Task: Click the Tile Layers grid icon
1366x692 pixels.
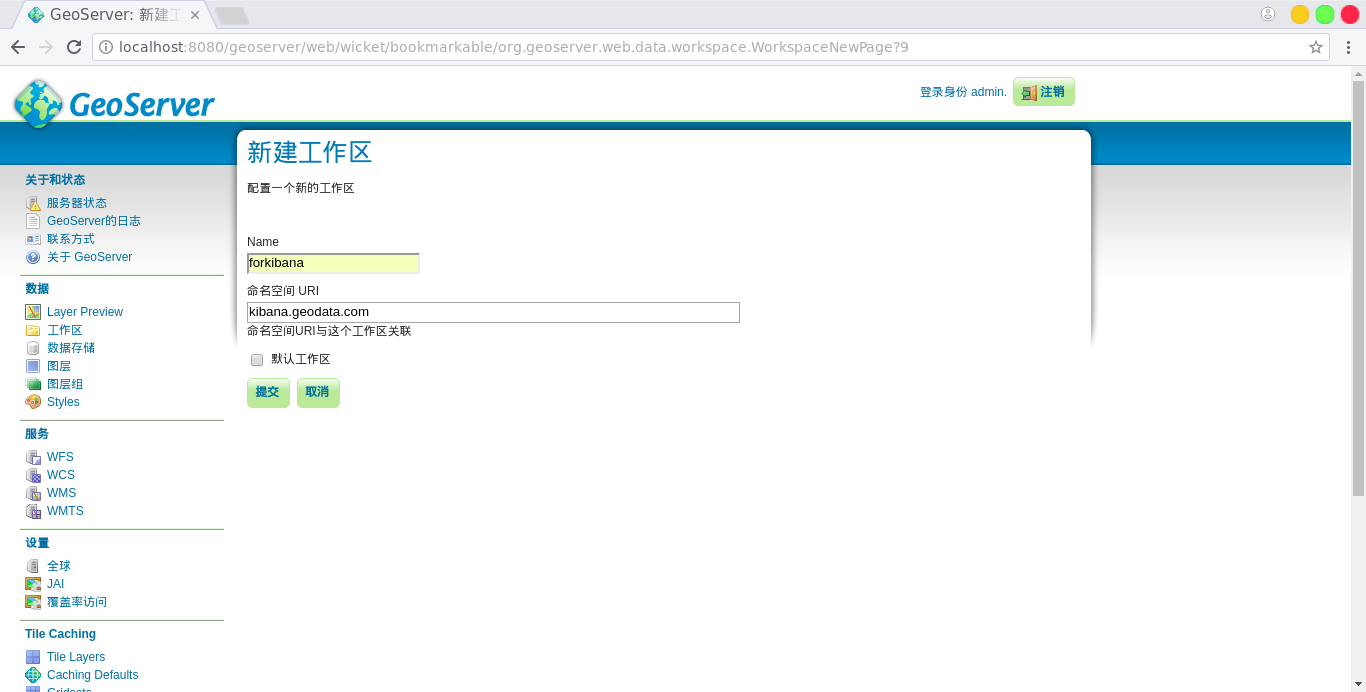Action: point(33,657)
